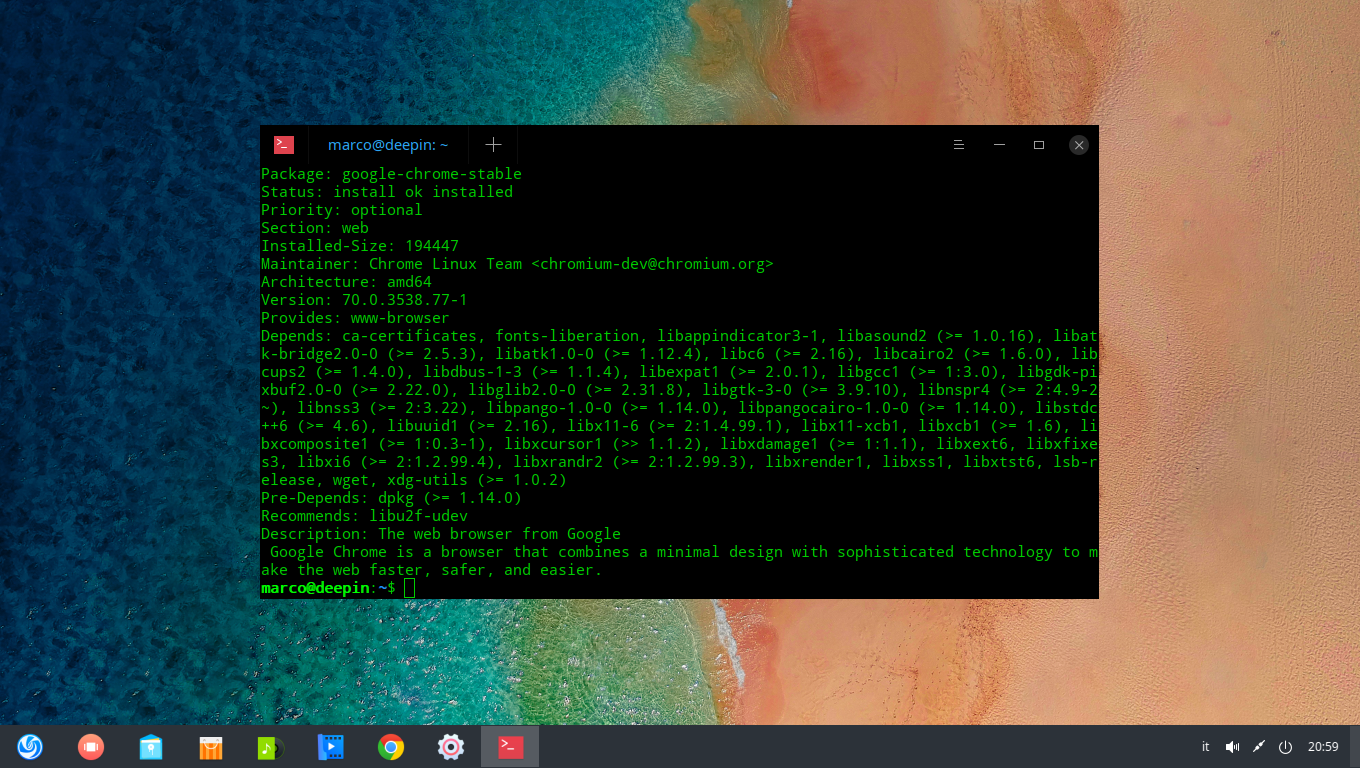Launch the green music player from the dock

coord(270,746)
